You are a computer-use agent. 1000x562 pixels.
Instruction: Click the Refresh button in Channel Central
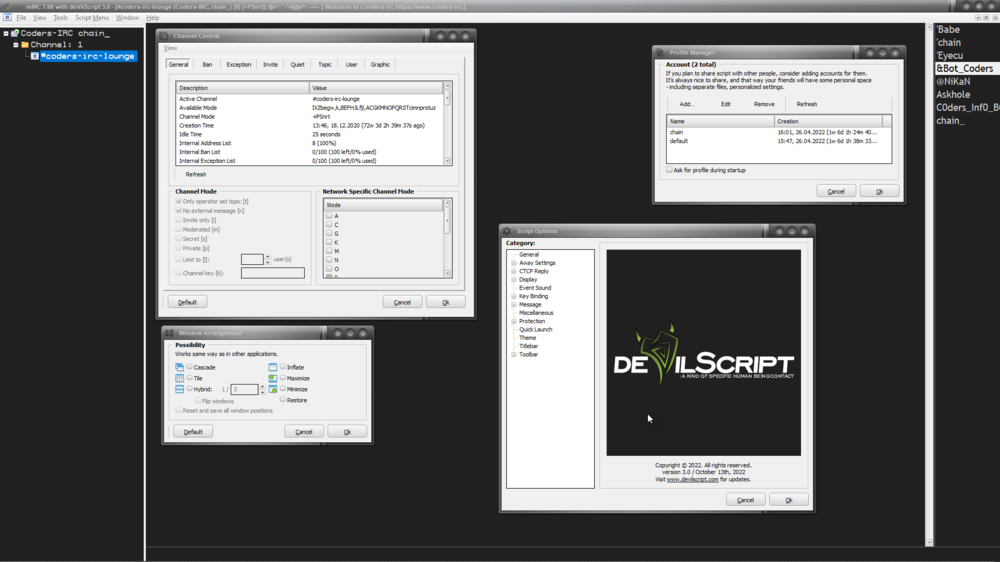coord(196,174)
